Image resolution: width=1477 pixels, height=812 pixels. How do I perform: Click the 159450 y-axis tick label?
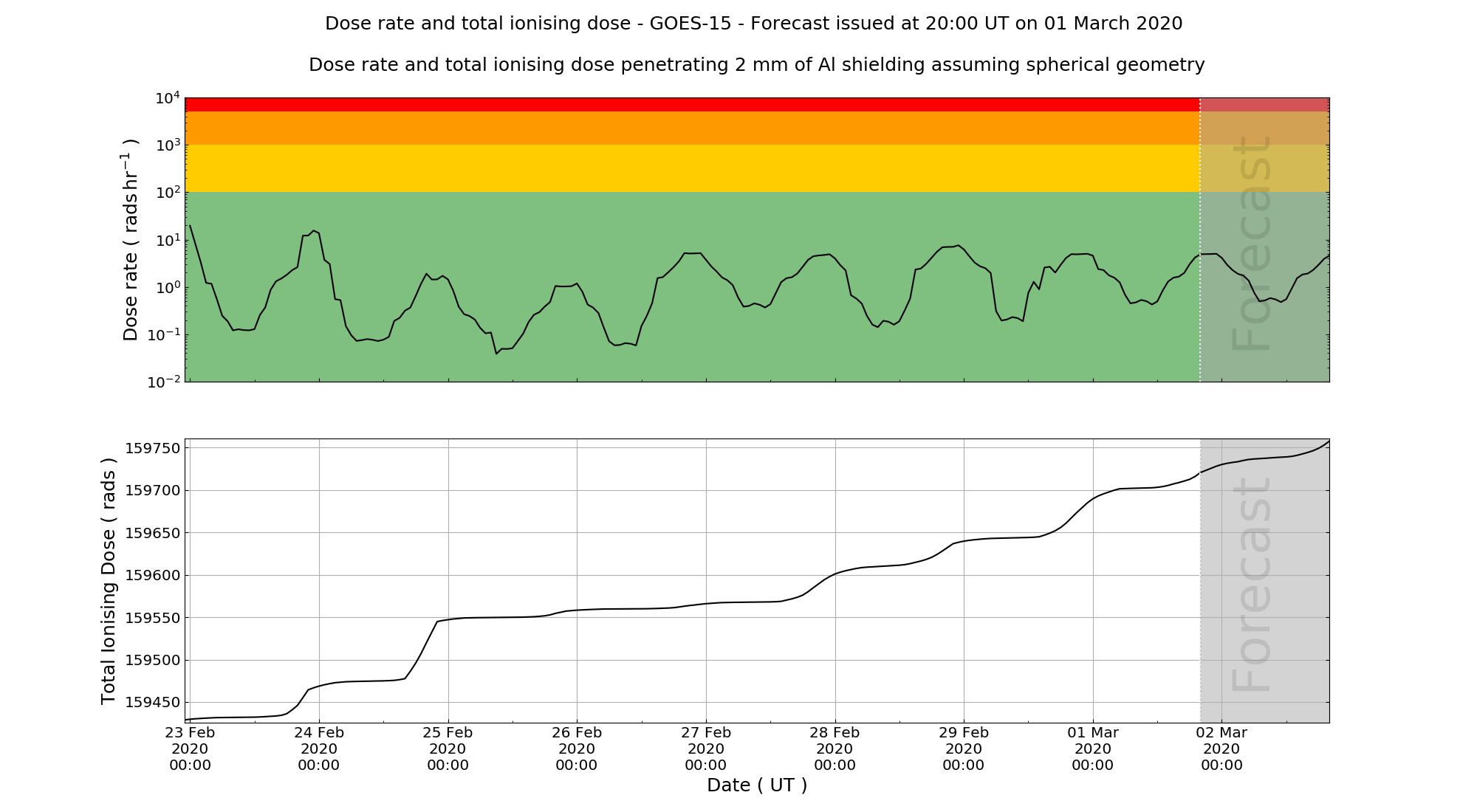152,703
